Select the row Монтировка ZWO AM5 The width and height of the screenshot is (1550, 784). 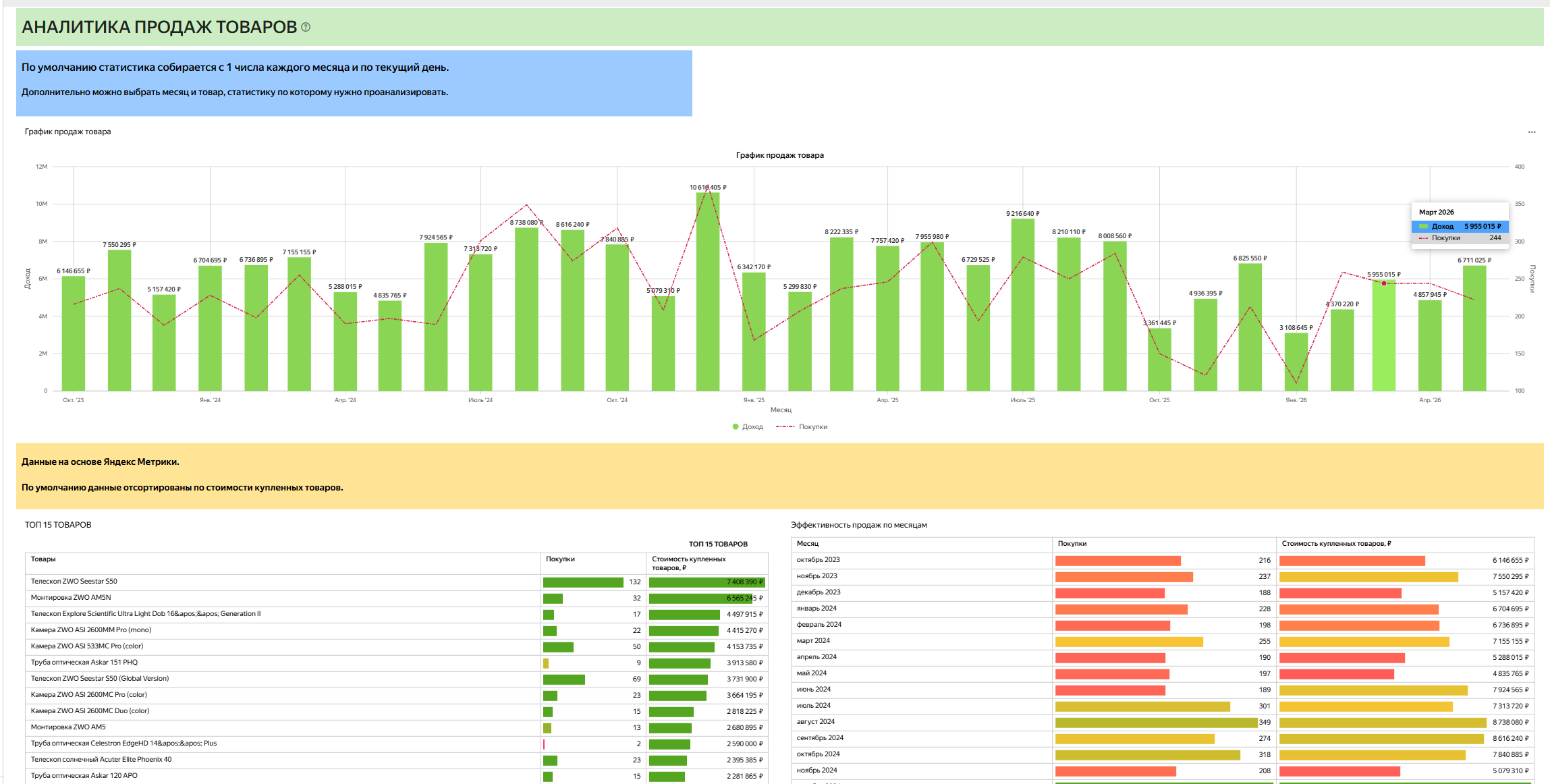coord(396,727)
